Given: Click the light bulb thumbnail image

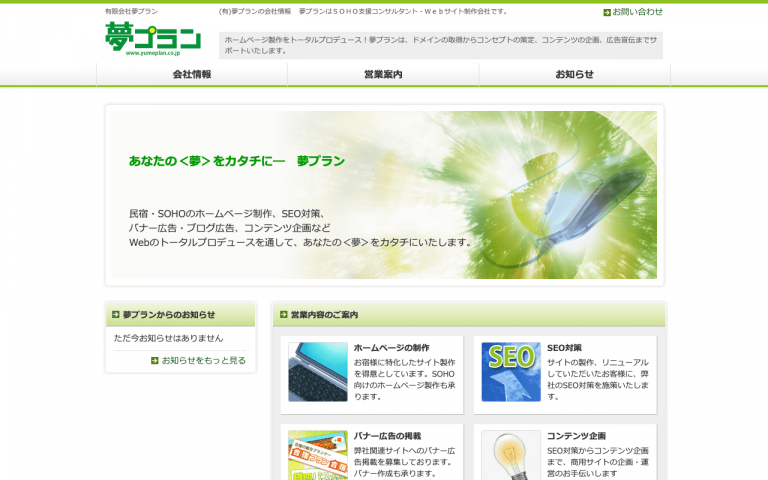Looking at the screenshot, I should pos(511,455).
